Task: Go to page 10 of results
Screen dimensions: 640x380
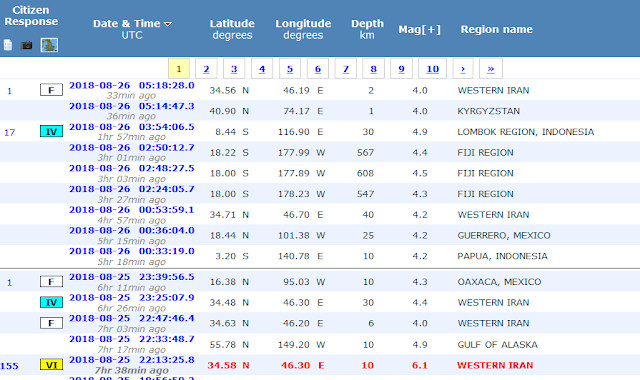Action: click(x=432, y=69)
